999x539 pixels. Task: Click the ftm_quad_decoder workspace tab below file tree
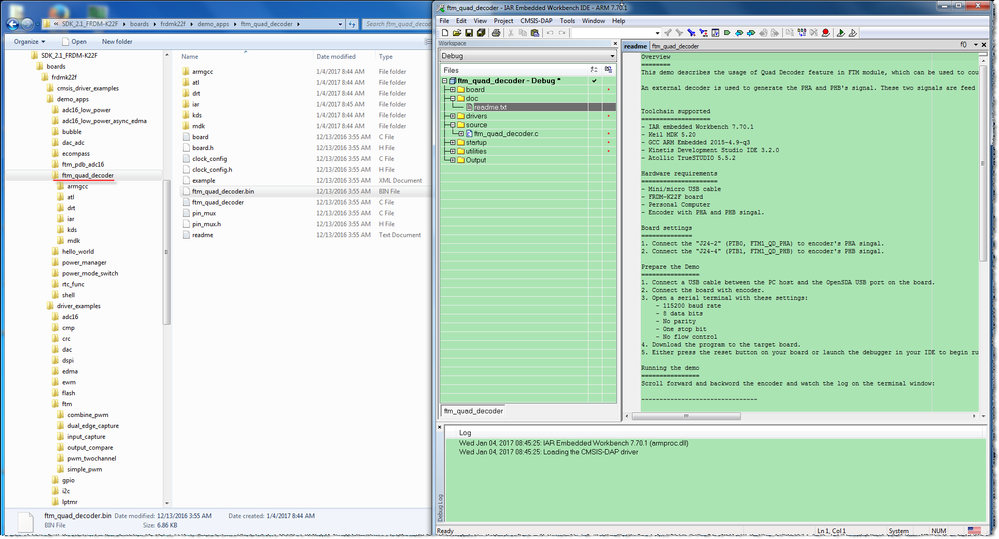(x=473, y=411)
